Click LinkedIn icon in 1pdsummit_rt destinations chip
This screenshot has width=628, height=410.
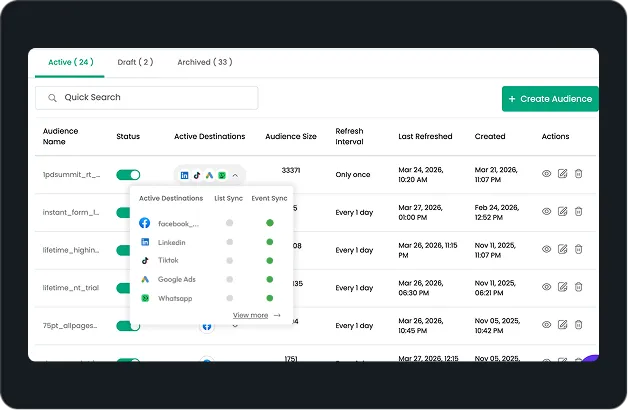pyautogui.click(x=184, y=175)
